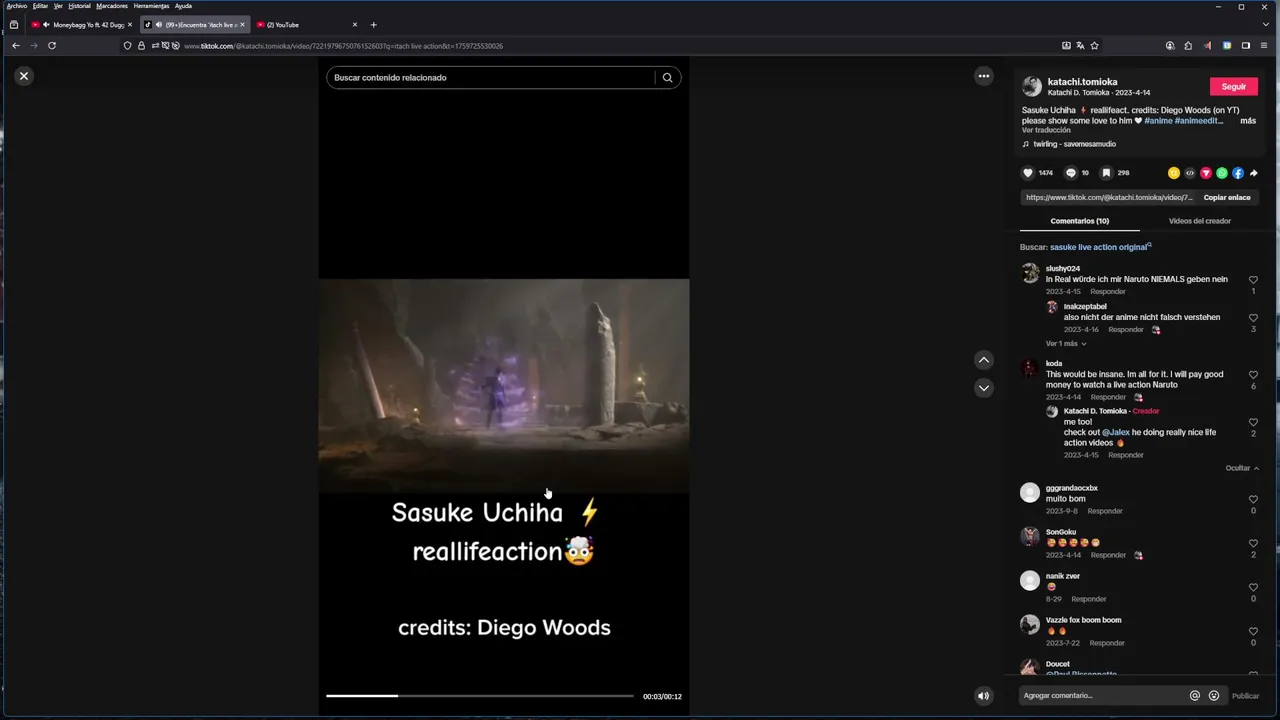Go to next video with down arrow
Screen dimensions: 1280x720
tap(984, 388)
